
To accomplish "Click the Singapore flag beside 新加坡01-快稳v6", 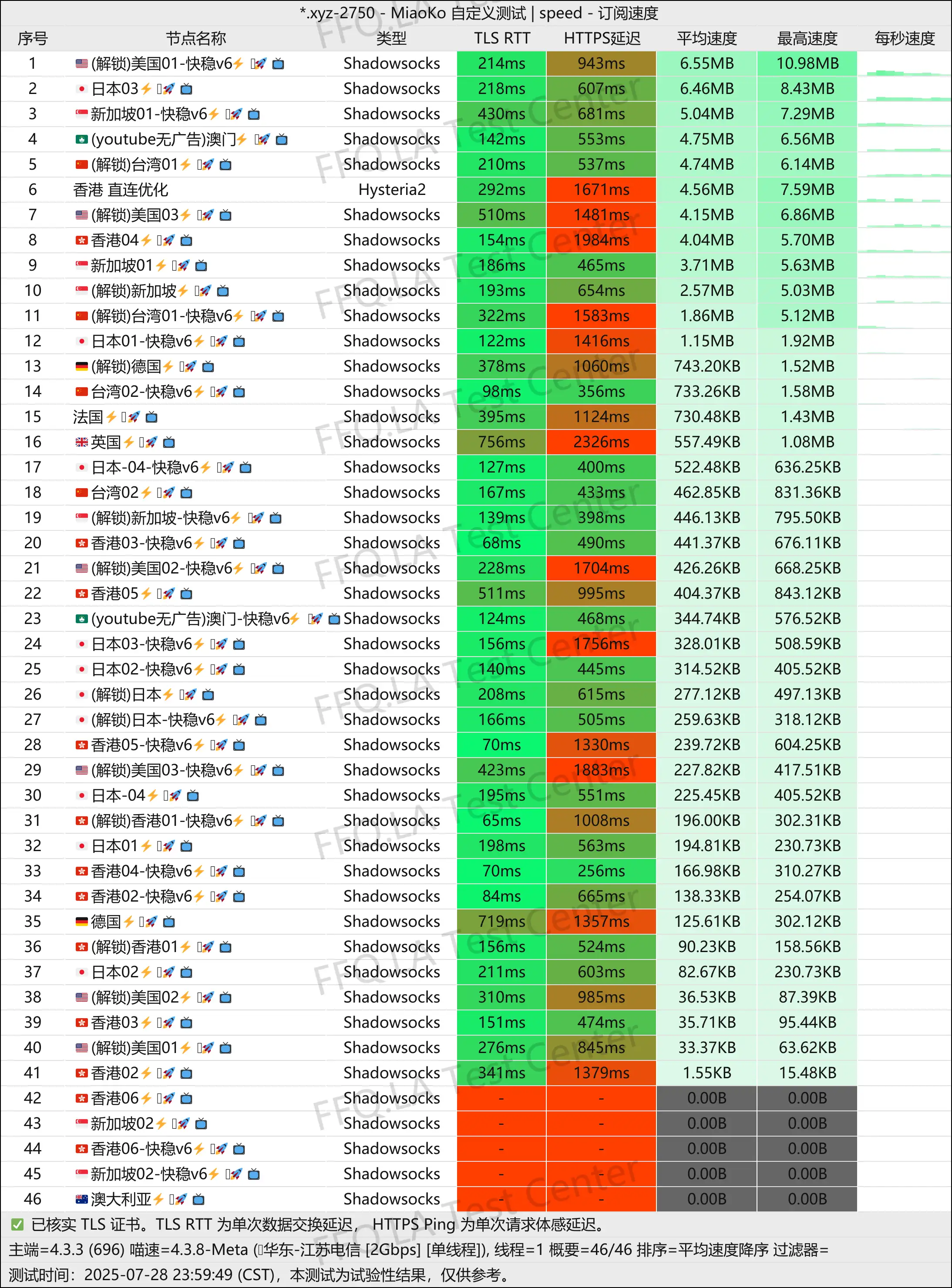I will tap(82, 114).
